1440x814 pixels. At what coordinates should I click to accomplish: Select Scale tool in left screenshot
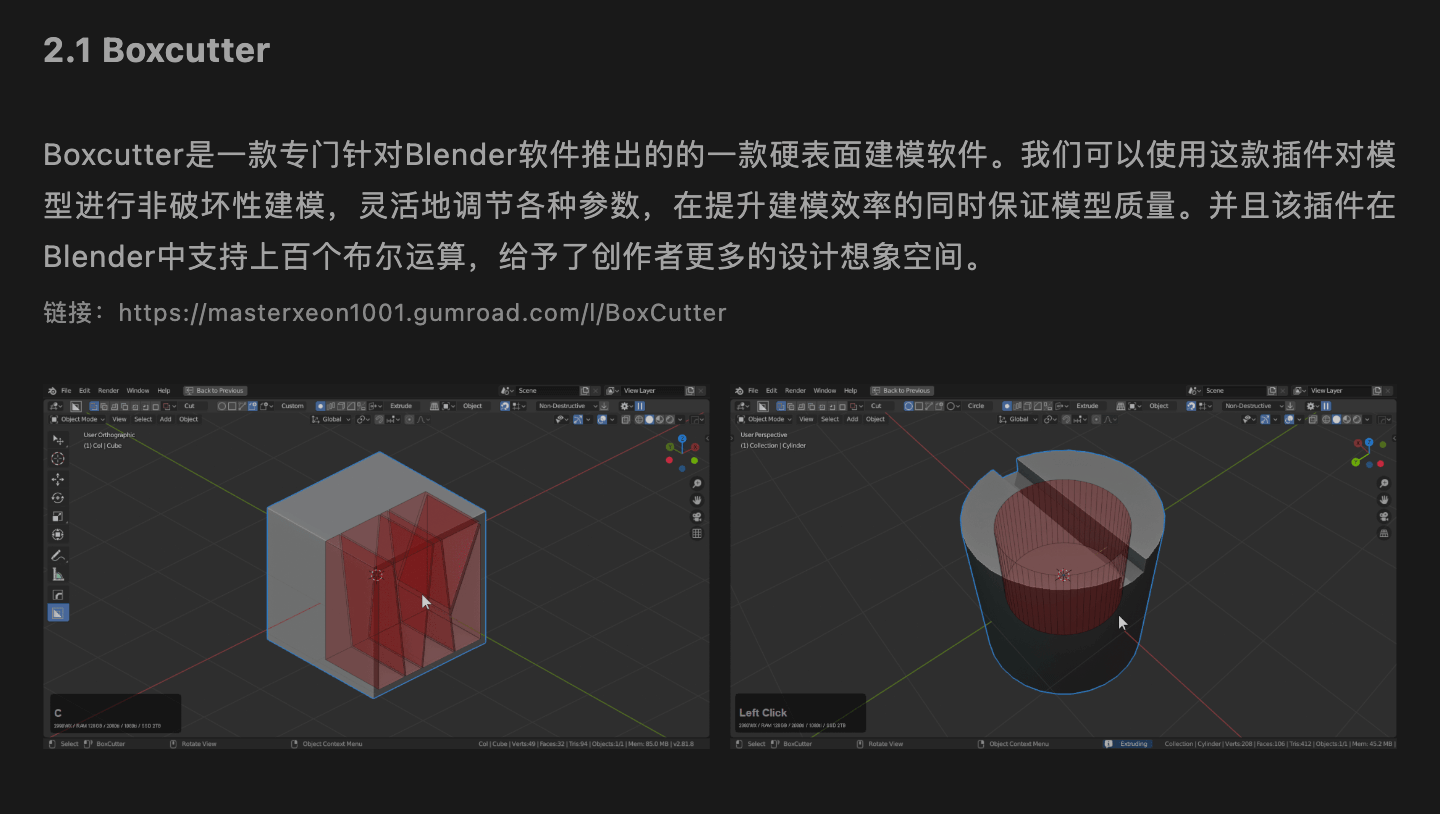(x=58, y=516)
